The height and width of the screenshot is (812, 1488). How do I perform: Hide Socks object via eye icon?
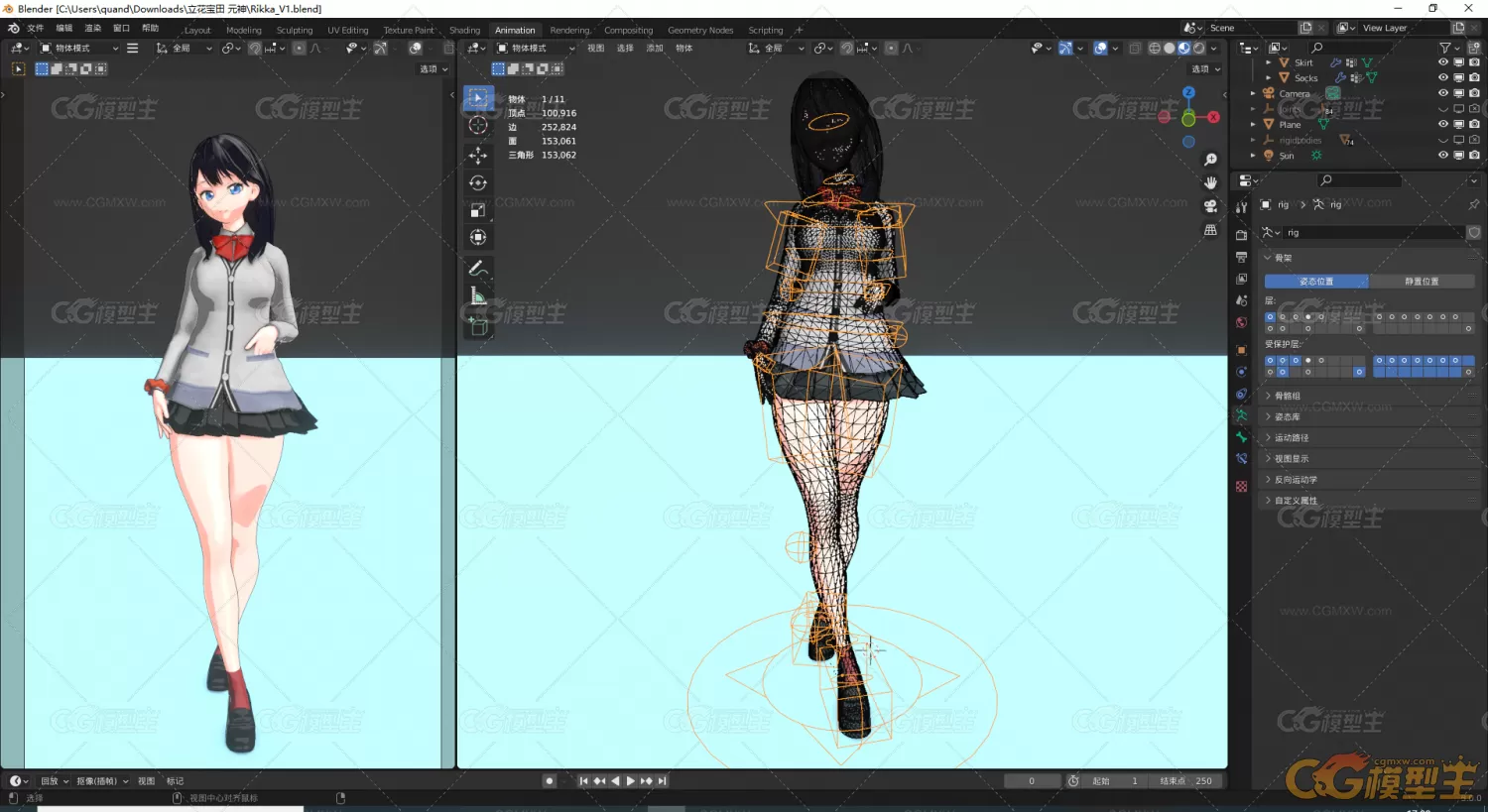[1443, 77]
